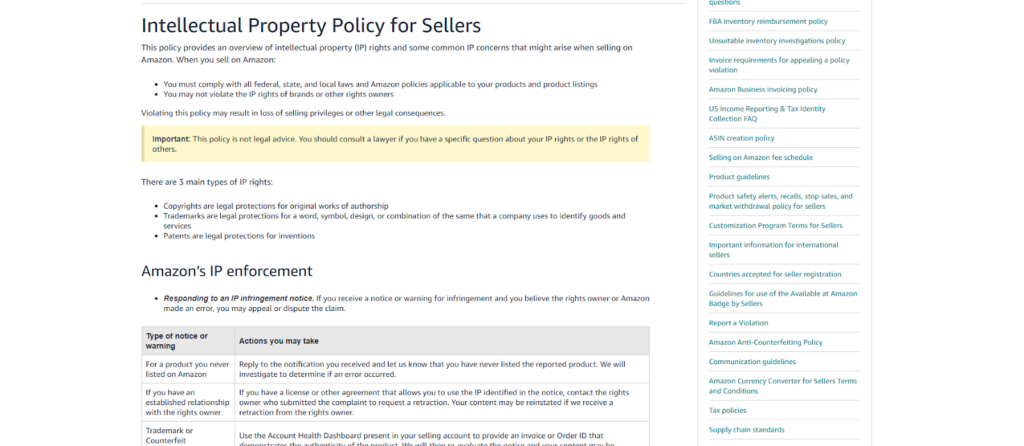Click the yellow Important legal advice notice

(x=395, y=143)
